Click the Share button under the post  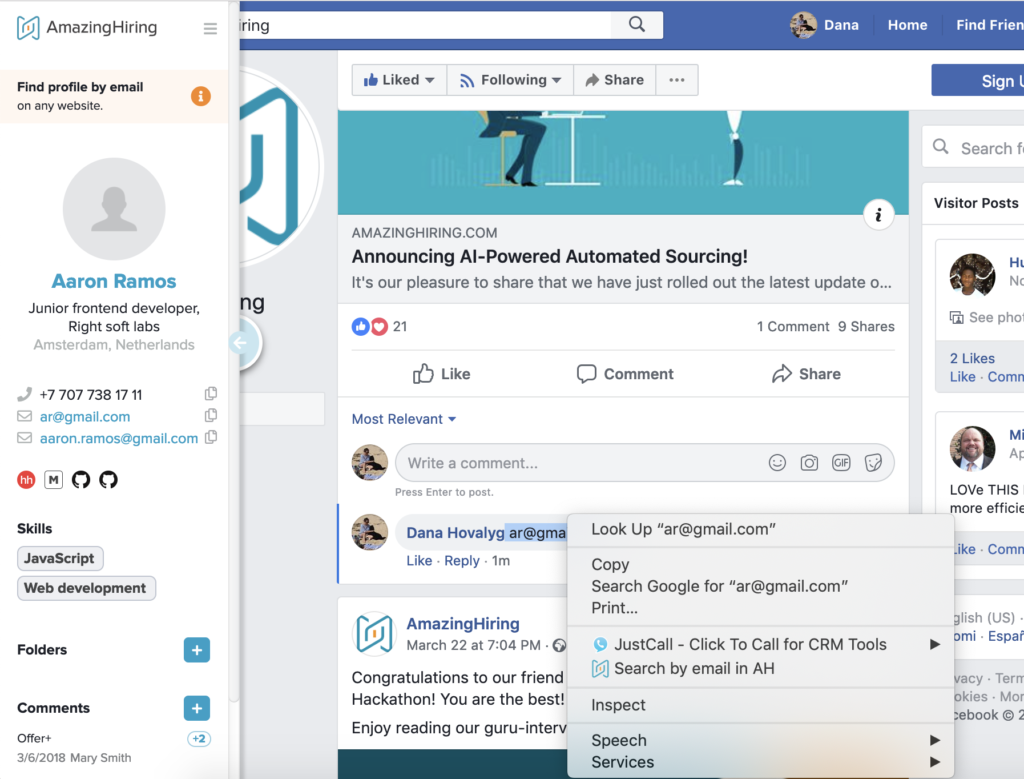[806, 374]
